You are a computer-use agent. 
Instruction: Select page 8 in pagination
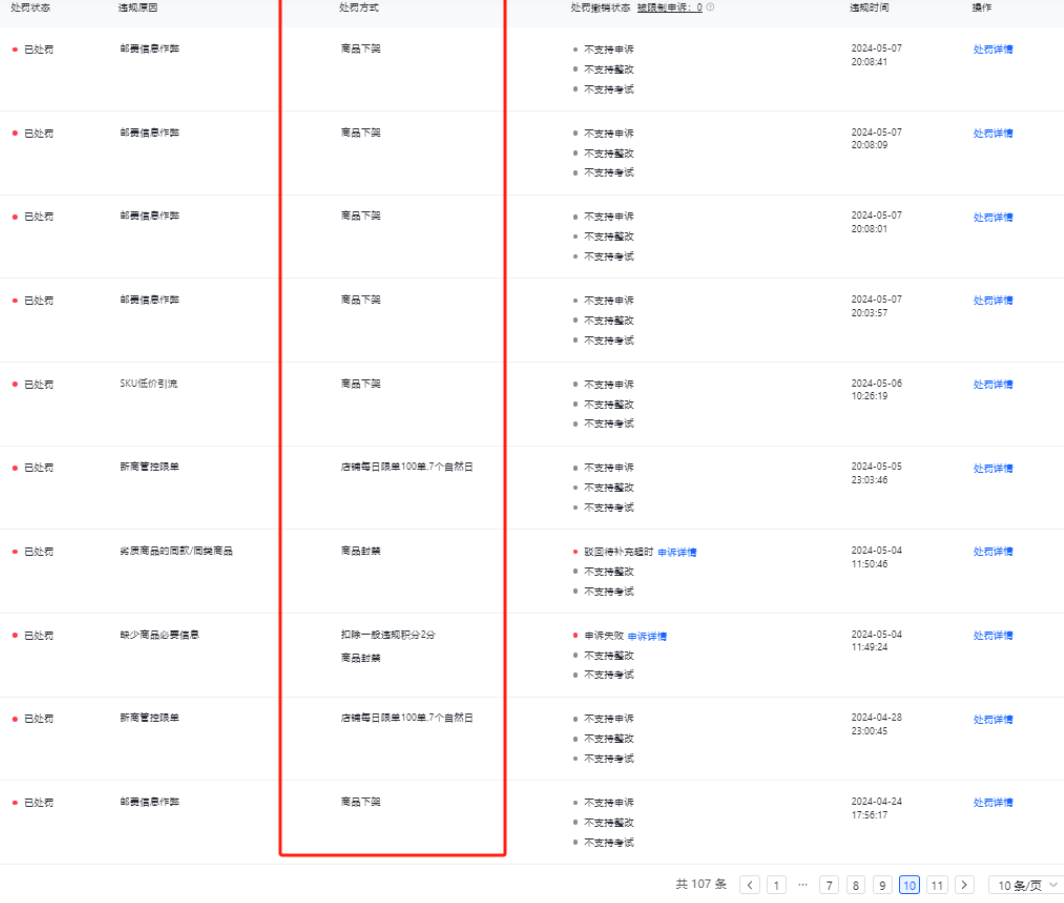pyautogui.click(x=856, y=885)
